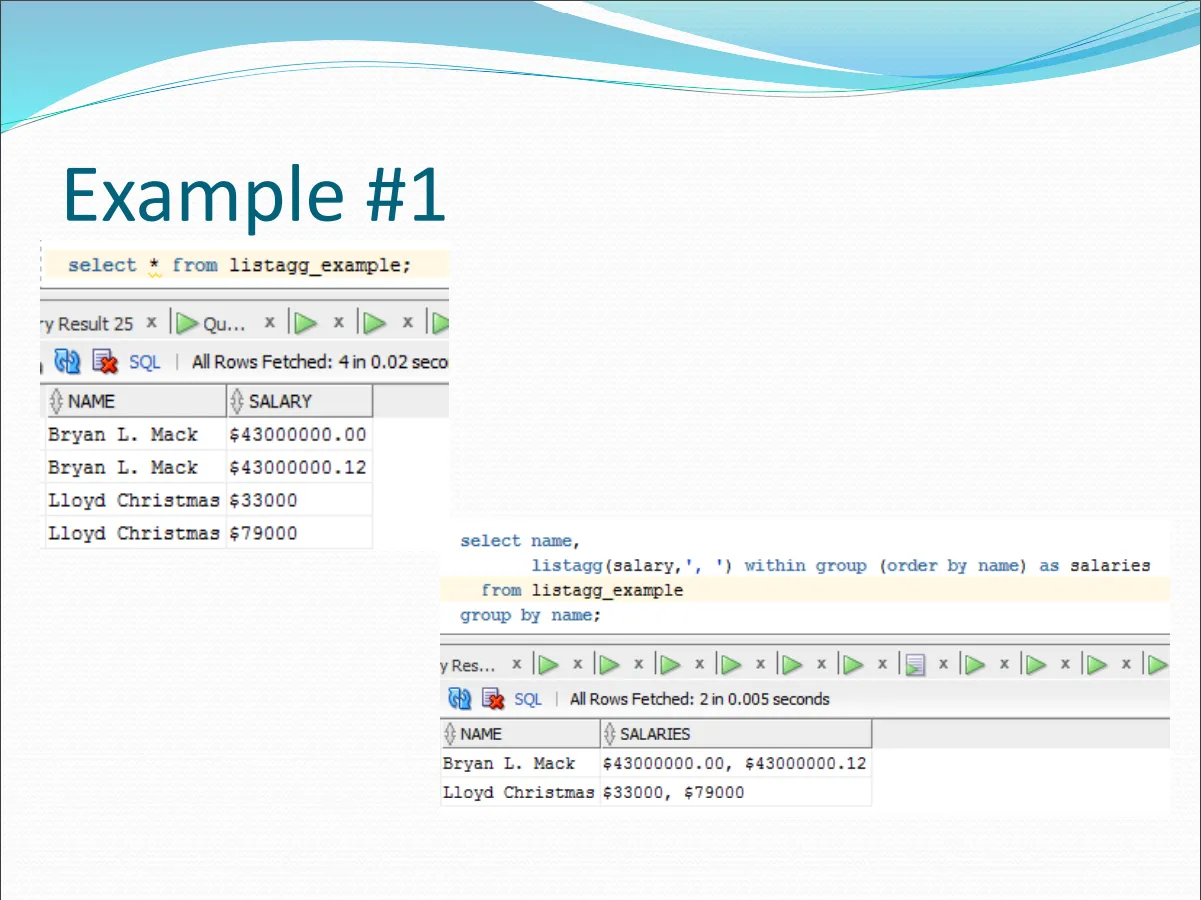
Task: Close the document-icon script output tab
Action: point(943,664)
